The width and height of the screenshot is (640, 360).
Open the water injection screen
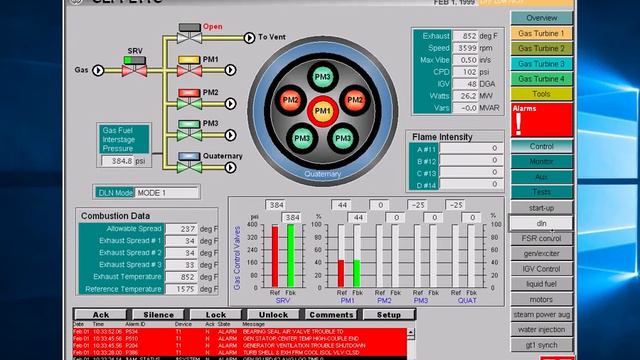(542, 329)
